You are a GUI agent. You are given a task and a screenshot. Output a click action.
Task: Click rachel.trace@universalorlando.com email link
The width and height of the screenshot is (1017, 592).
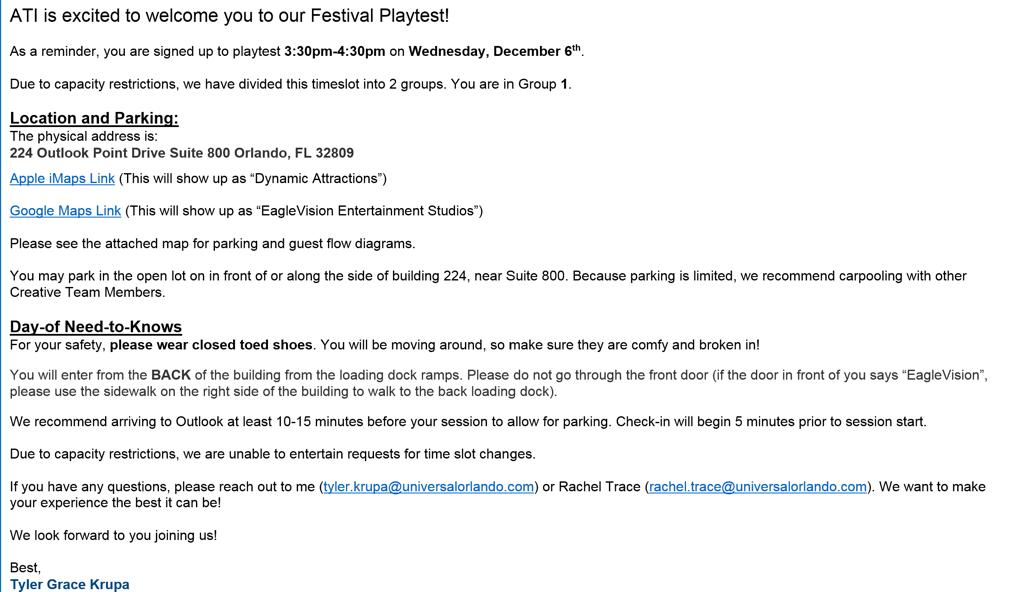tap(758, 486)
